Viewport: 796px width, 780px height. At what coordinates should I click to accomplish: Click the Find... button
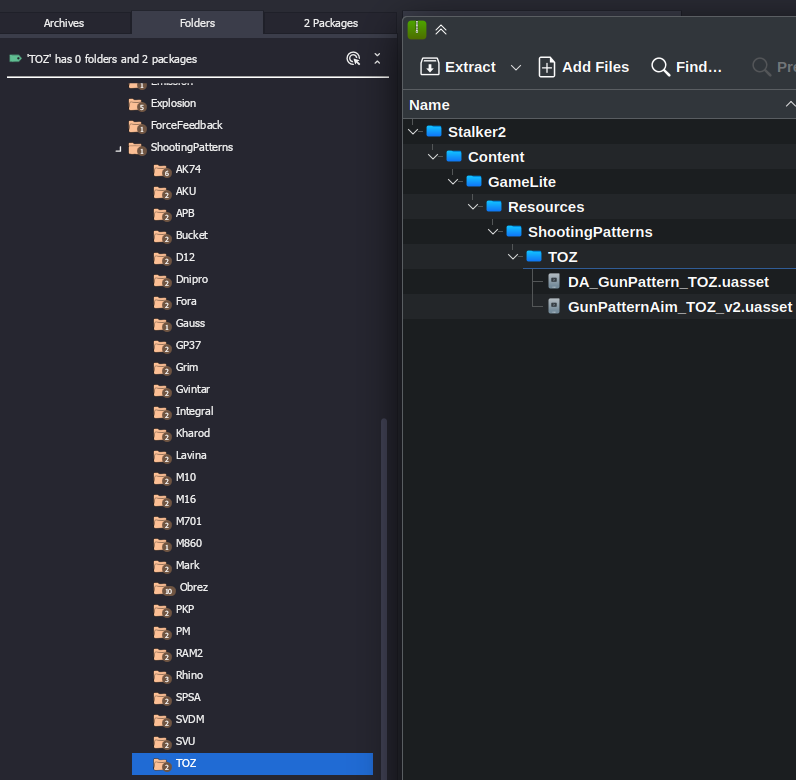point(686,67)
